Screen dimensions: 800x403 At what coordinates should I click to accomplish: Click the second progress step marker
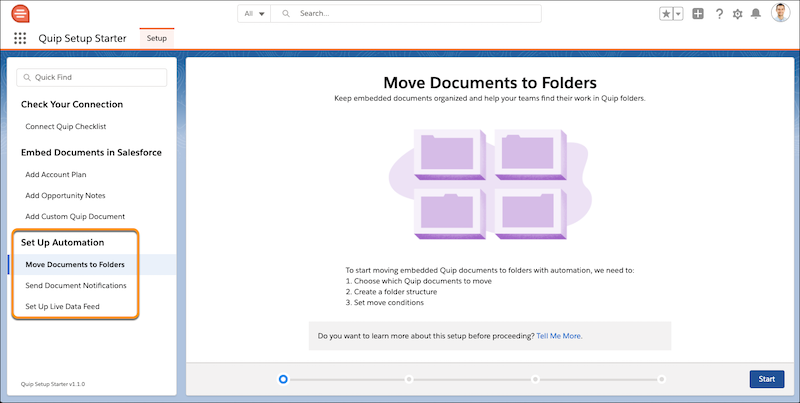point(409,379)
